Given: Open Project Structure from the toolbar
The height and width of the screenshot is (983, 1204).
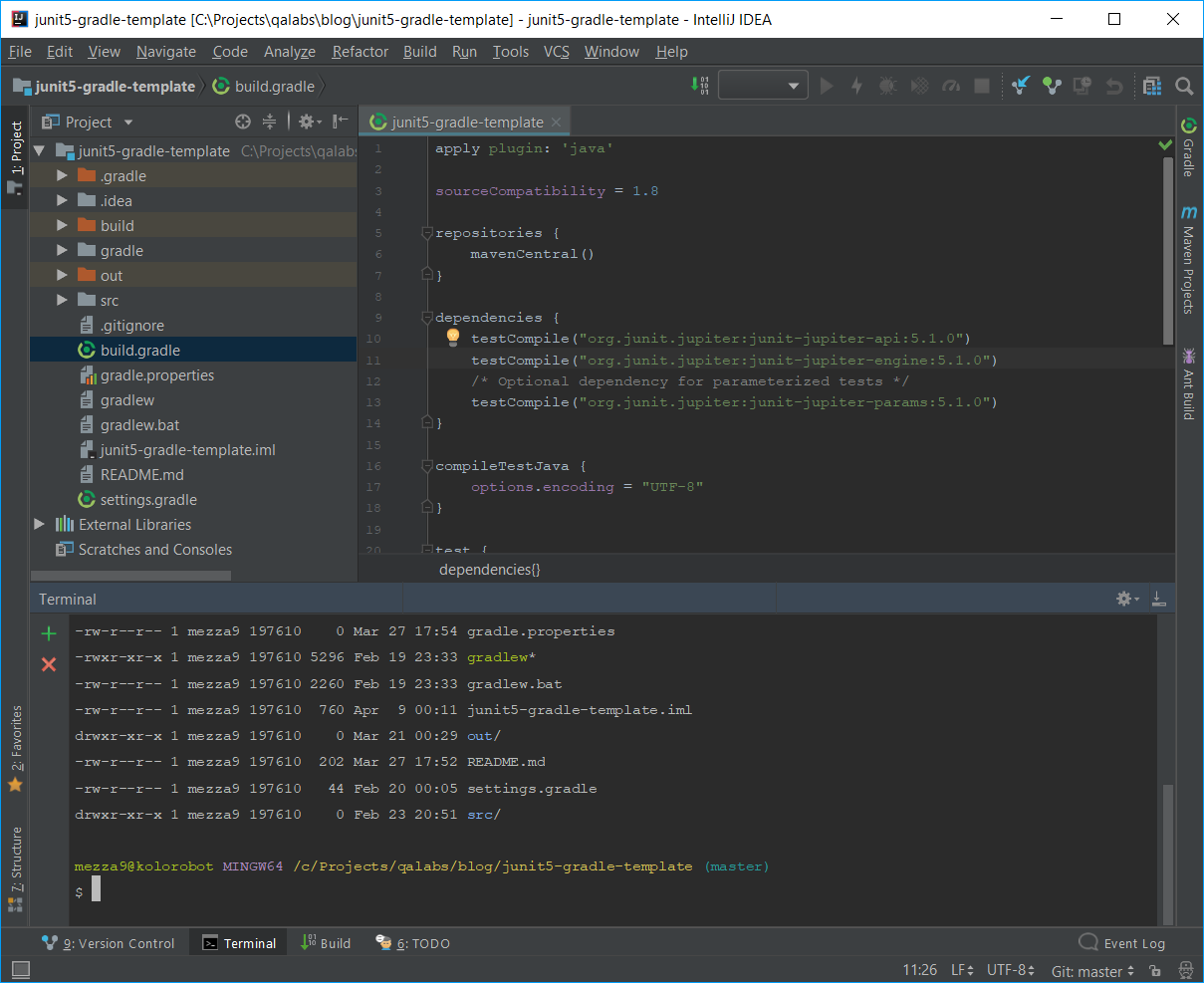Looking at the screenshot, I should point(1152,87).
